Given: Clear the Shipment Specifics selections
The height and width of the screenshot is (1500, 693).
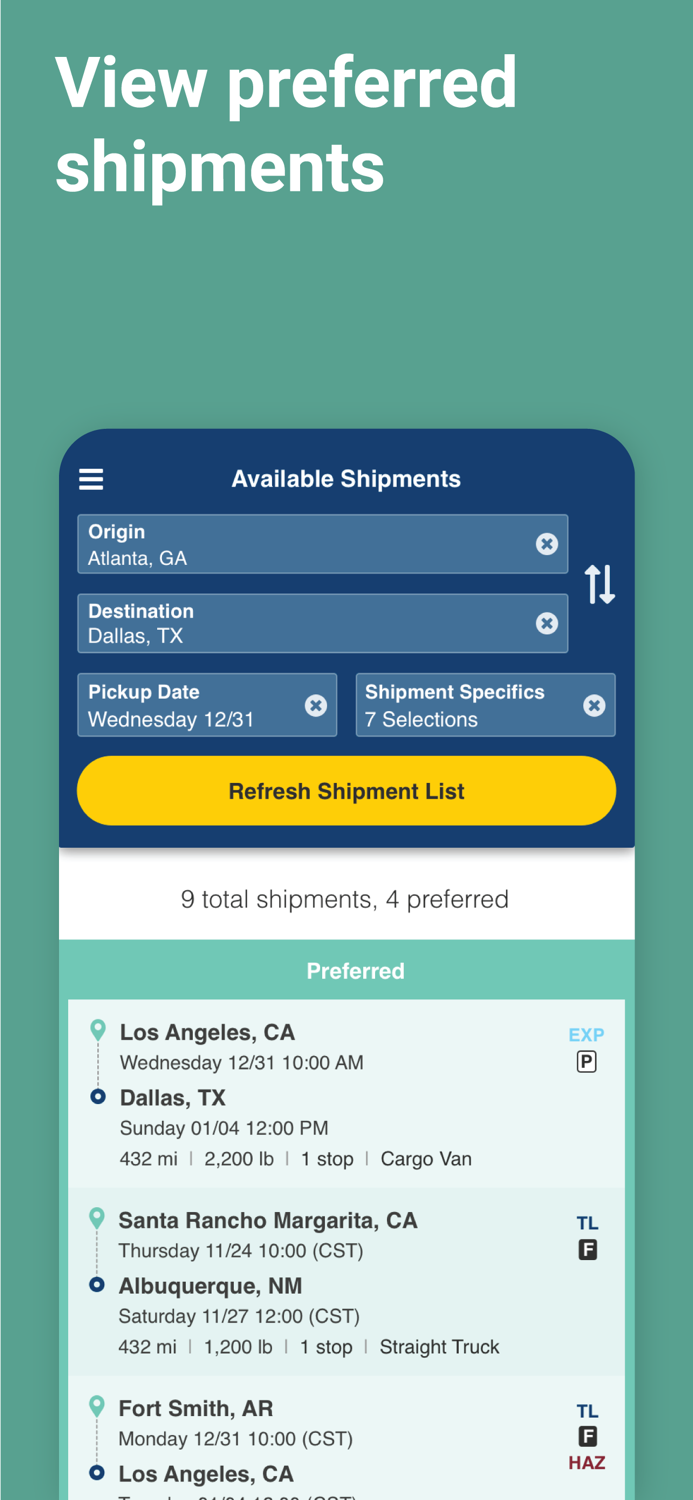Looking at the screenshot, I should coord(595,704).
